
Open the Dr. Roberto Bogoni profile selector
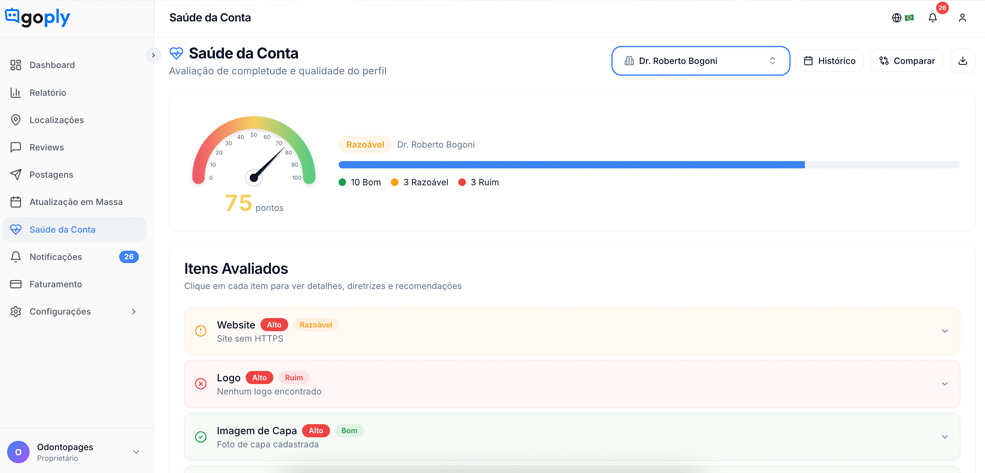coord(700,61)
